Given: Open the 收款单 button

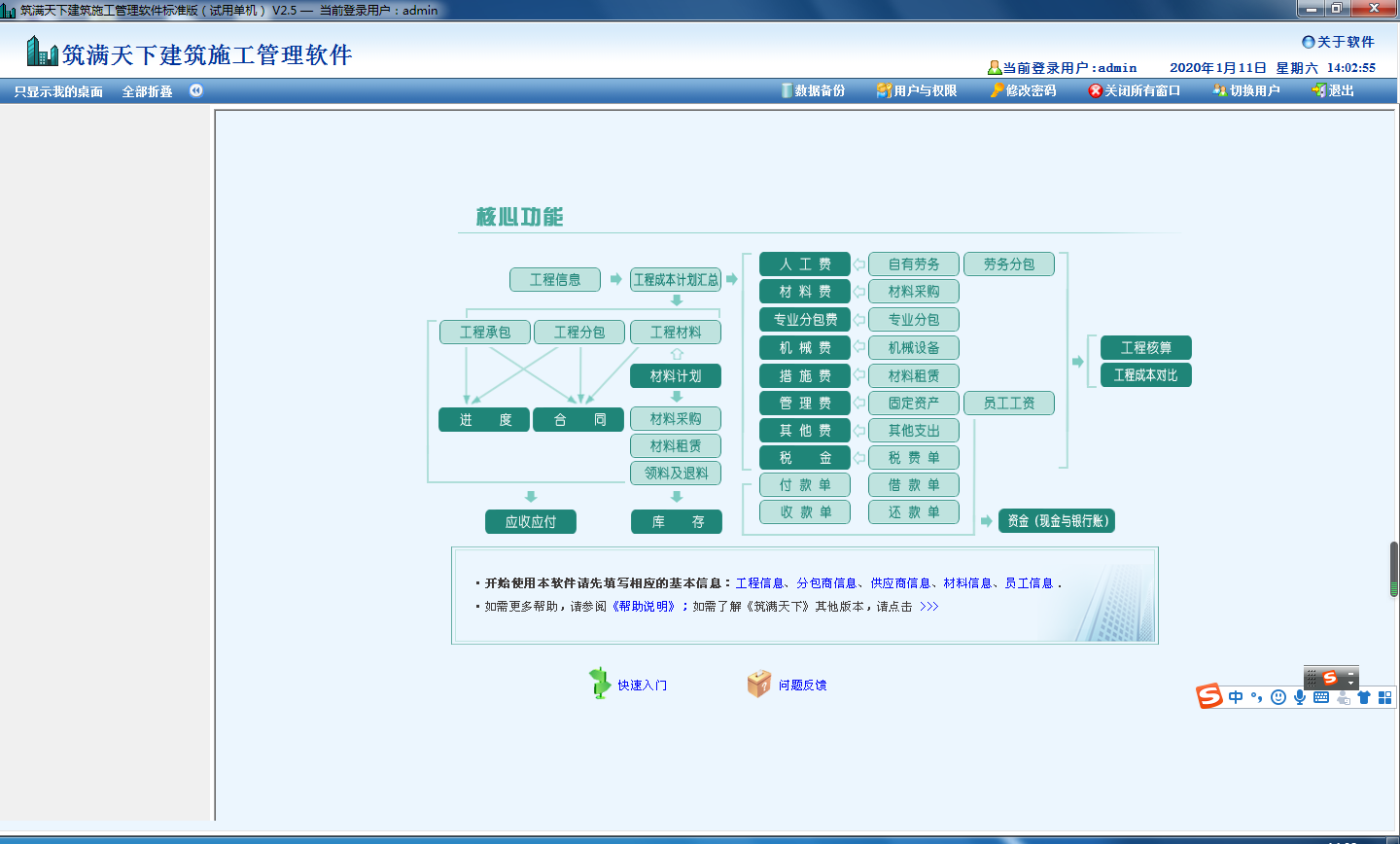Looking at the screenshot, I should point(805,512).
